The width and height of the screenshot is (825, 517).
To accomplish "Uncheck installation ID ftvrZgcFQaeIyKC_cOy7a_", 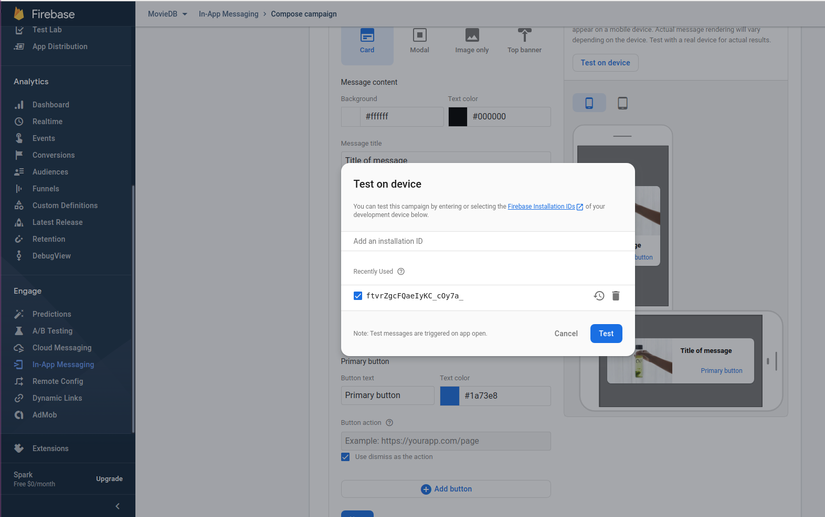I will pos(358,296).
